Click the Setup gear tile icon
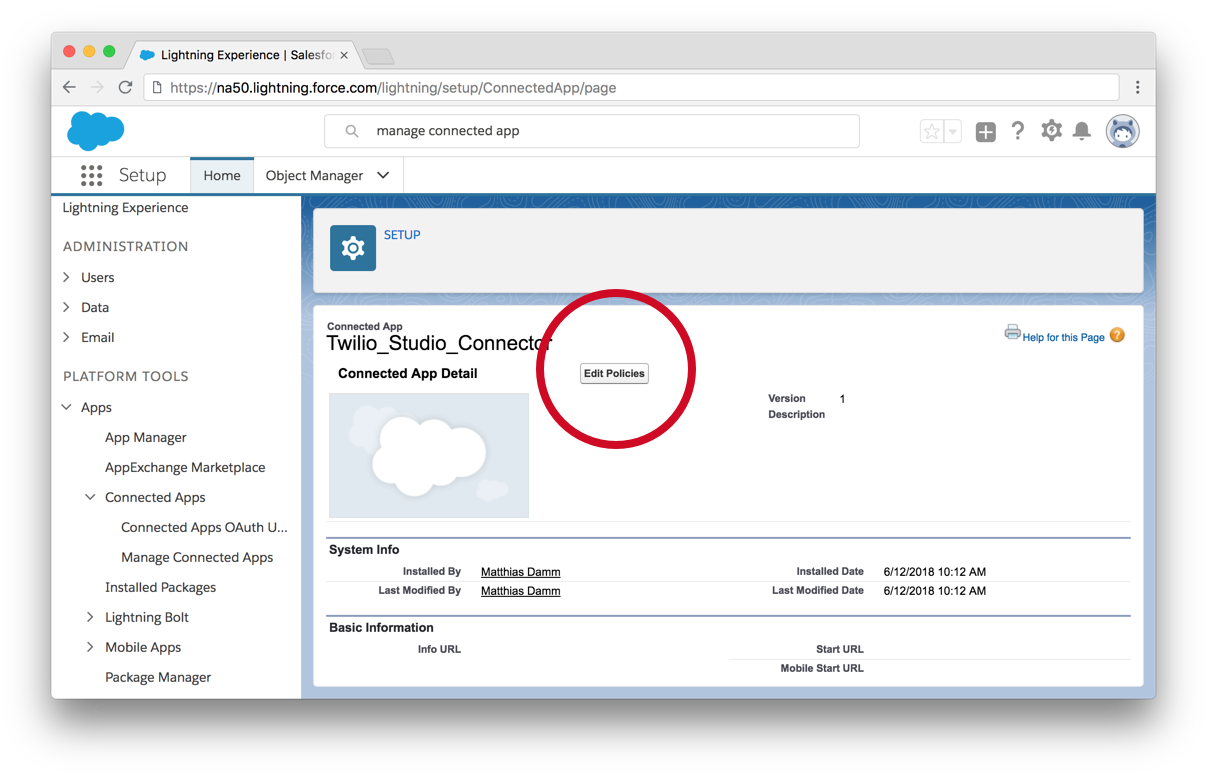 353,248
